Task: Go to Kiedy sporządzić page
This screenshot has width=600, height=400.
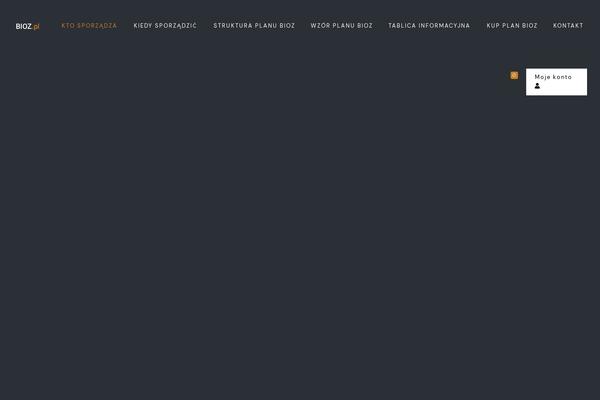Action: [x=165, y=26]
